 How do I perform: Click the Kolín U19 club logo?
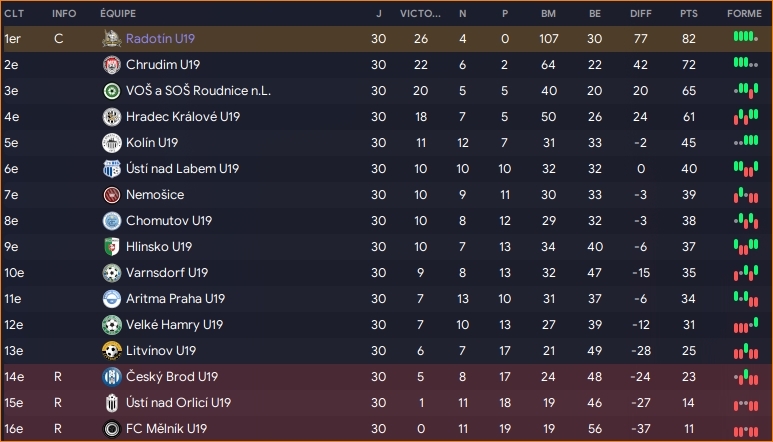(111, 142)
